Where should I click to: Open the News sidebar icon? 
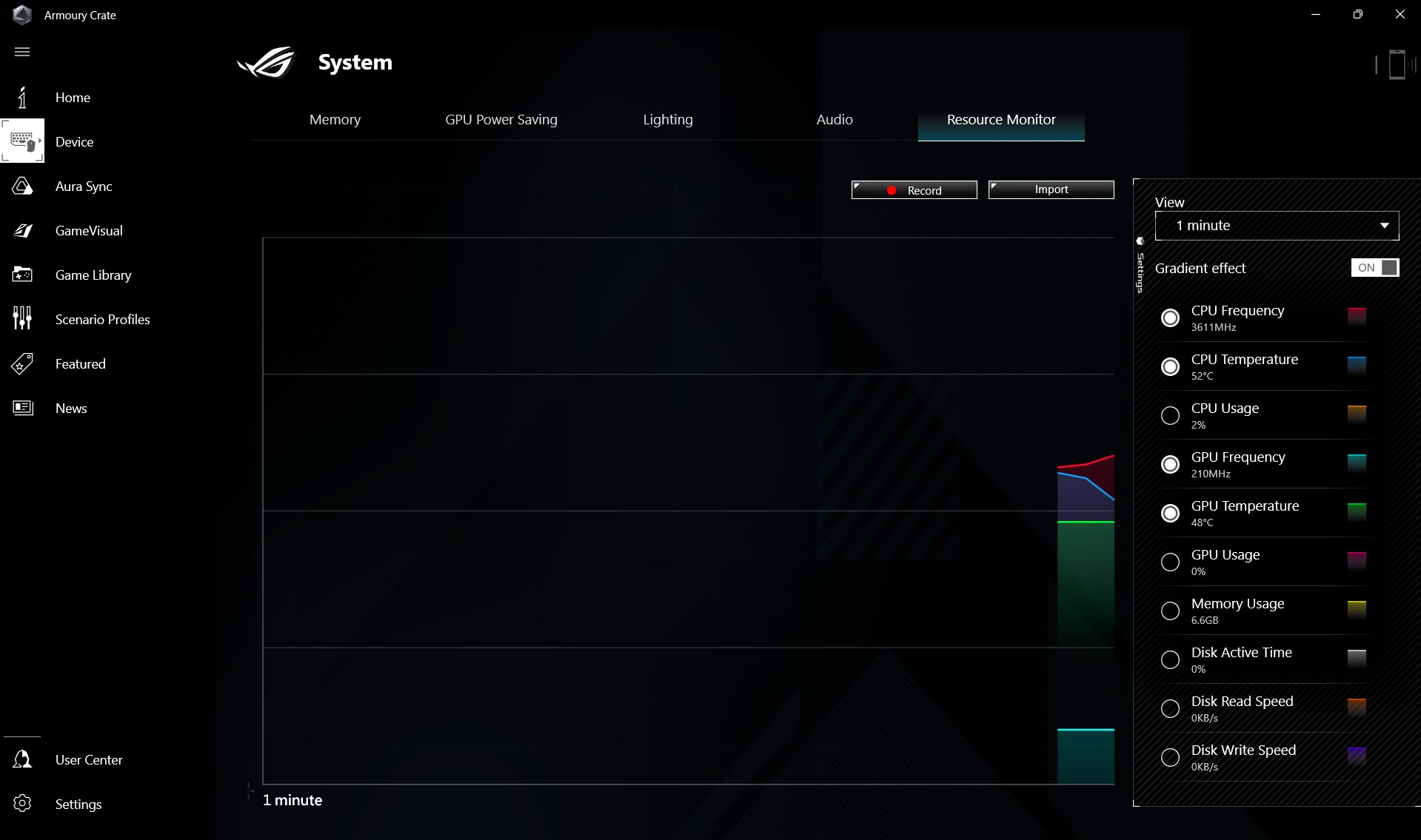coord(22,409)
